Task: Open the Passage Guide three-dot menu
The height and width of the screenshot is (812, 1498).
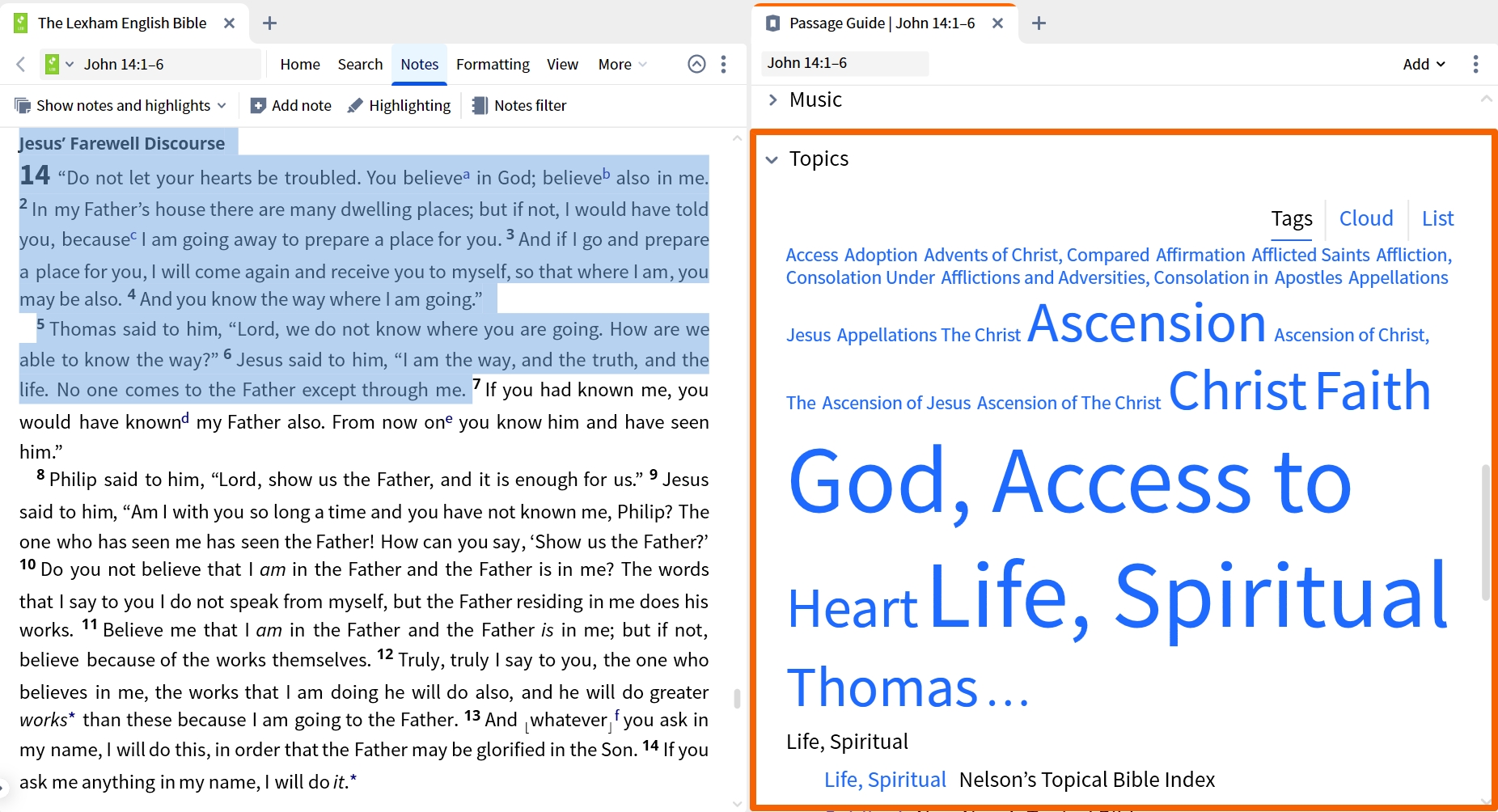Action: pos(1475,64)
